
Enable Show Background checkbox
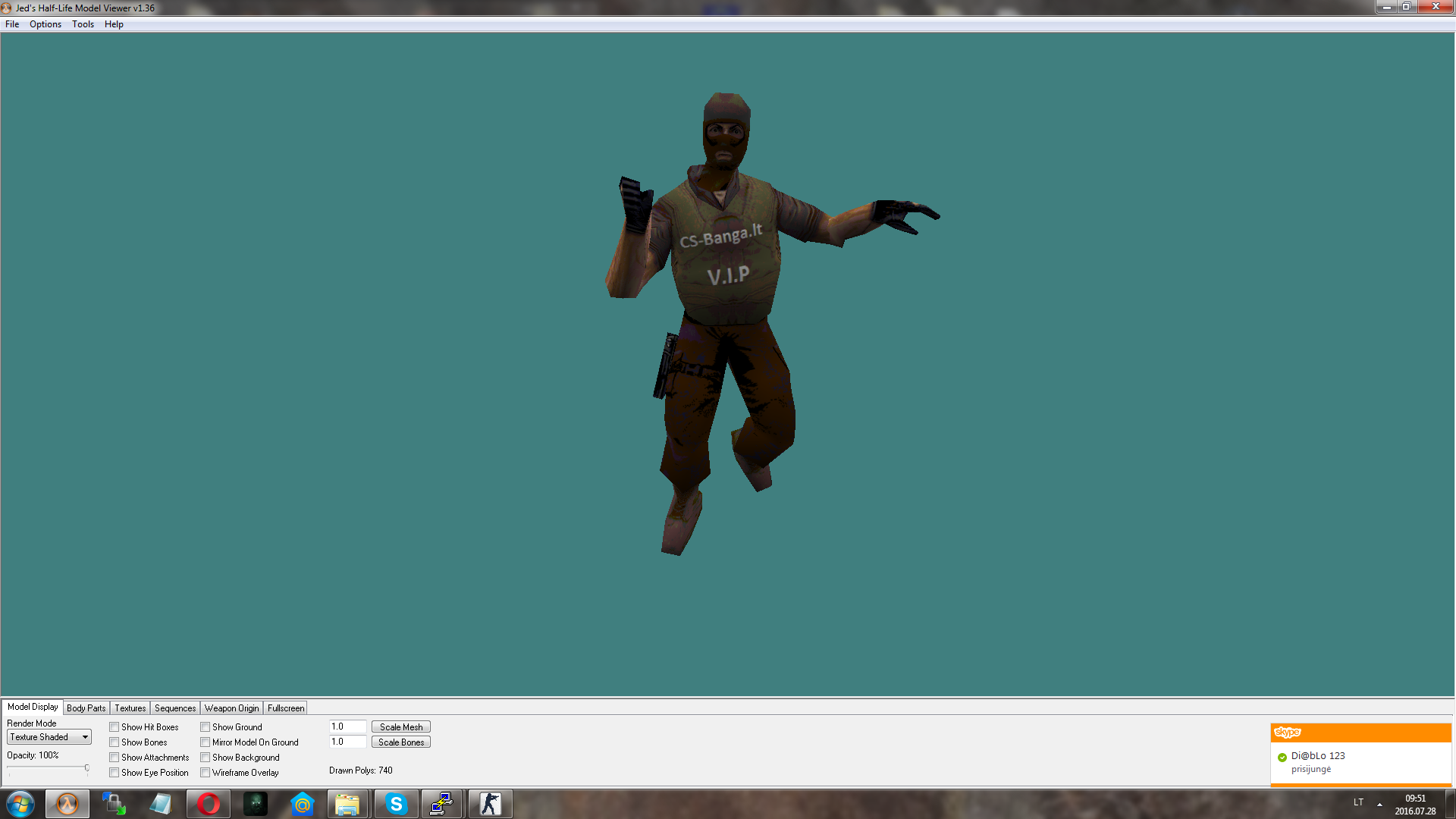pyautogui.click(x=205, y=758)
